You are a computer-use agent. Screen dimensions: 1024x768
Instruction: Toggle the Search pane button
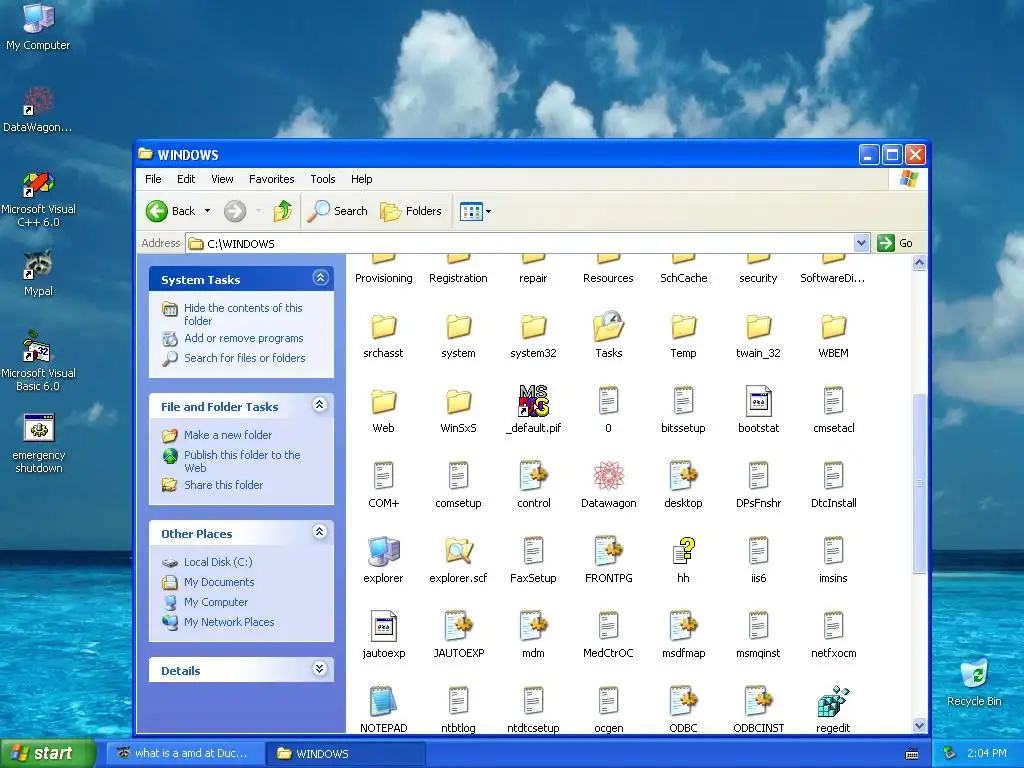coord(337,211)
